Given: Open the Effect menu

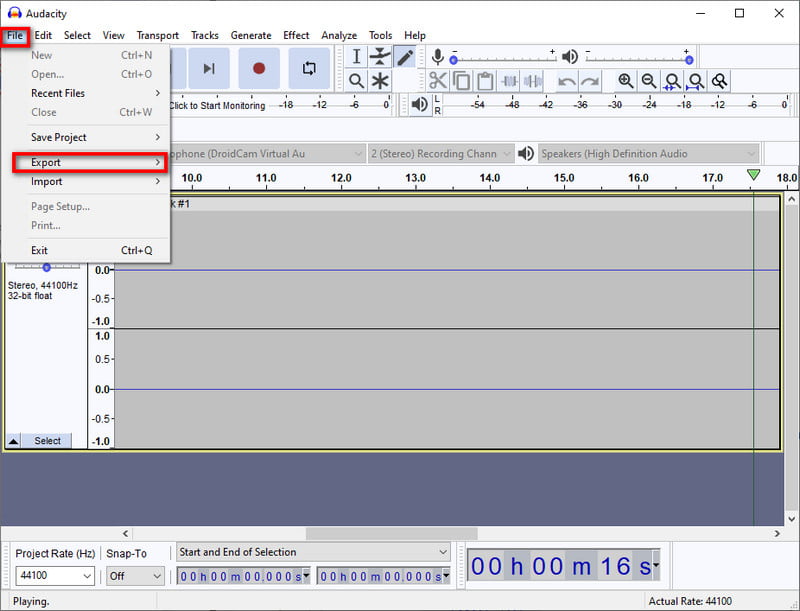Looking at the screenshot, I should point(296,35).
